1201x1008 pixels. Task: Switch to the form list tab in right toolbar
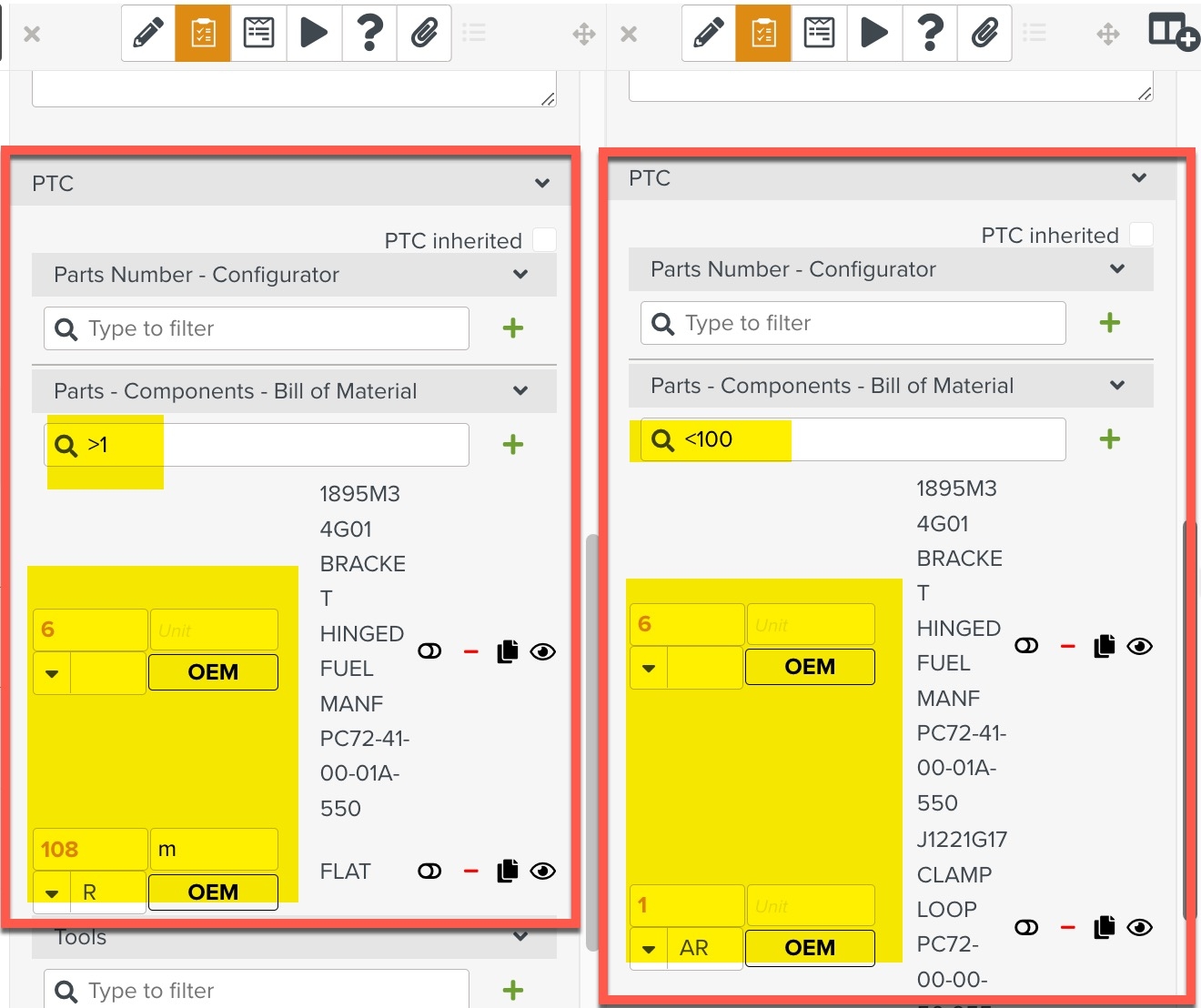point(819,34)
